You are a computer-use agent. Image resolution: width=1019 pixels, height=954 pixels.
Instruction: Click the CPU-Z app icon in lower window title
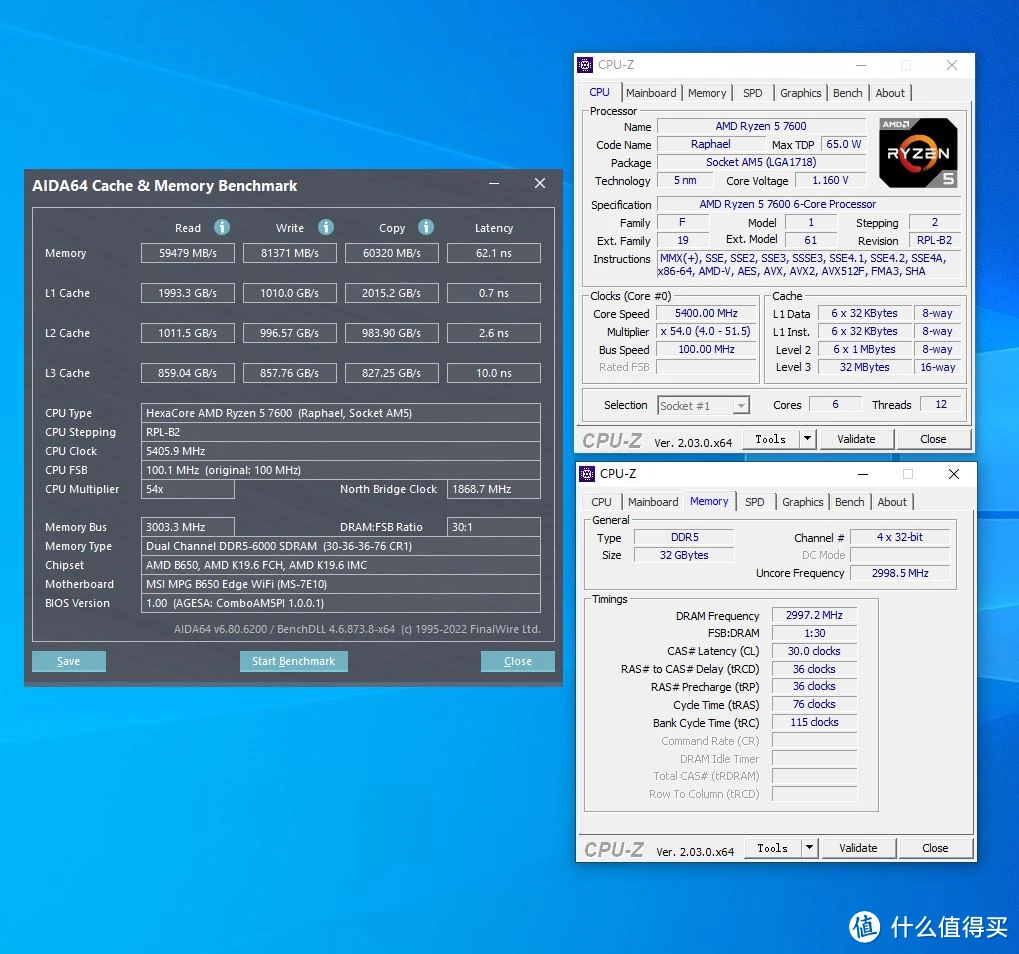(587, 474)
